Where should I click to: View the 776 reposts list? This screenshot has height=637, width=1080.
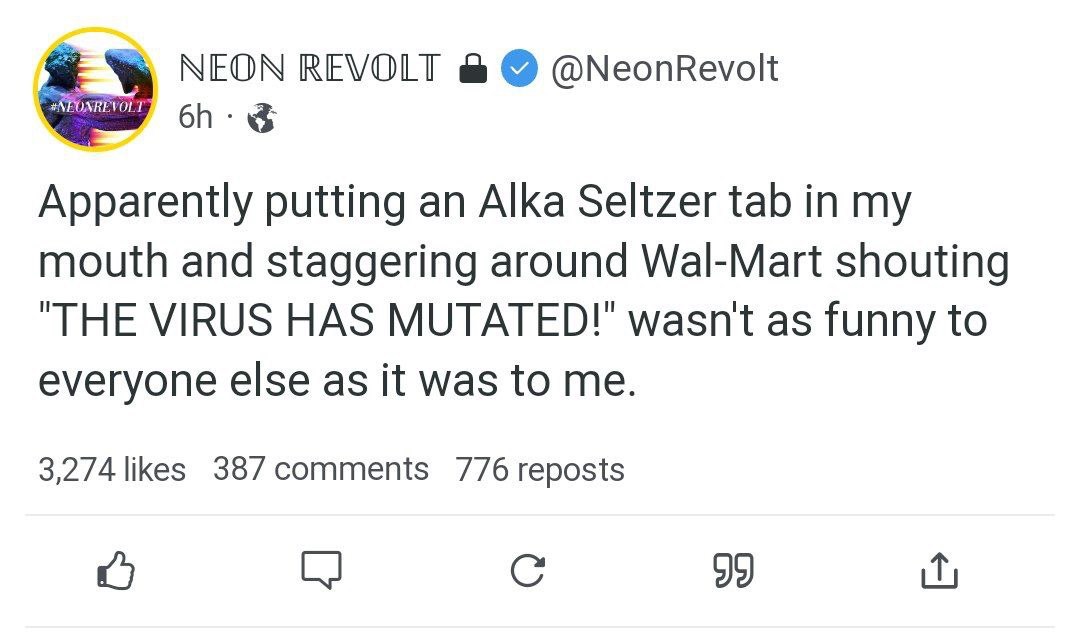(x=540, y=469)
